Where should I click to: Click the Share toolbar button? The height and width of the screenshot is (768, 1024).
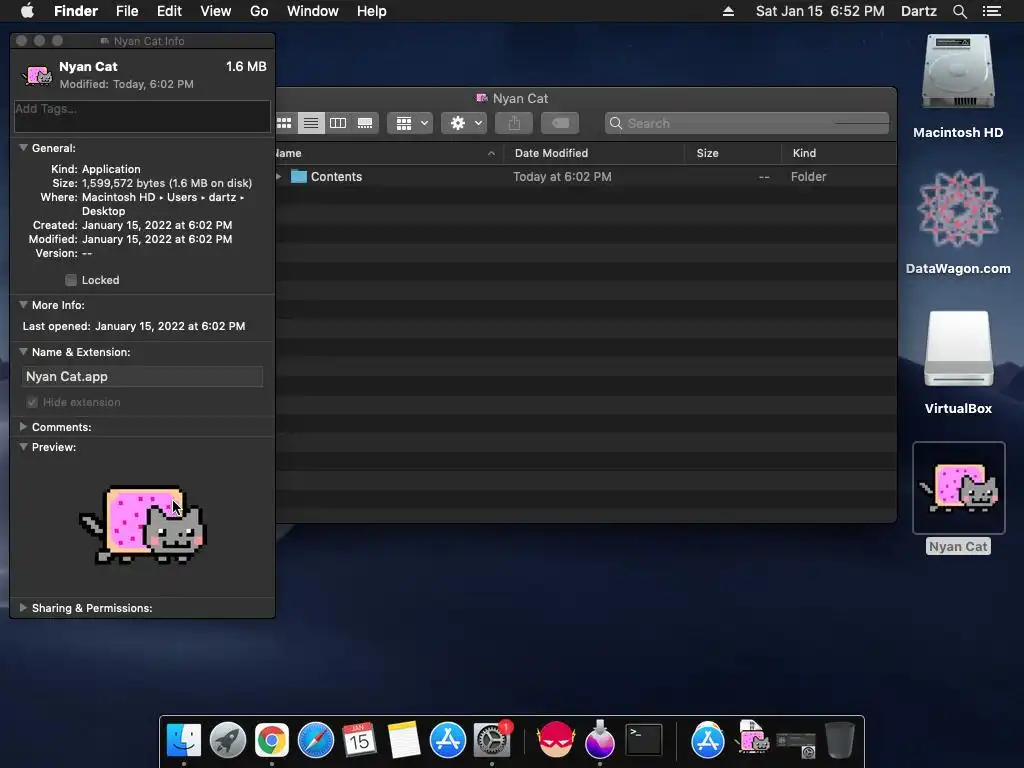point(514,123)
